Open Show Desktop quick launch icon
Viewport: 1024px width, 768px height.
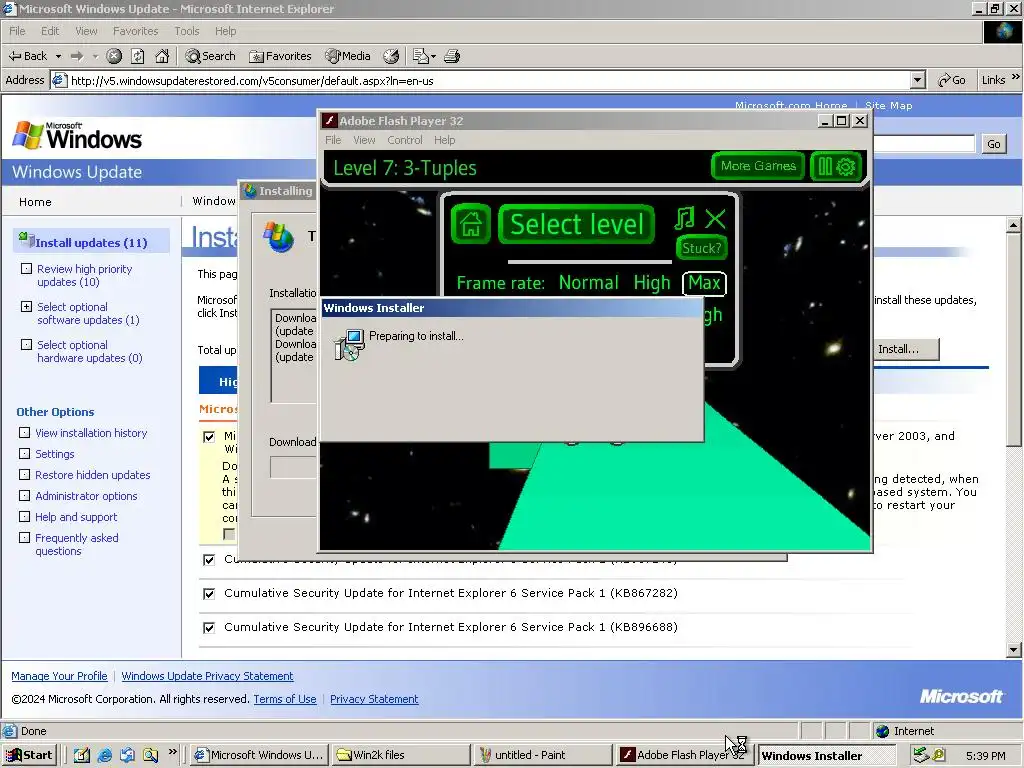point(82,755)
